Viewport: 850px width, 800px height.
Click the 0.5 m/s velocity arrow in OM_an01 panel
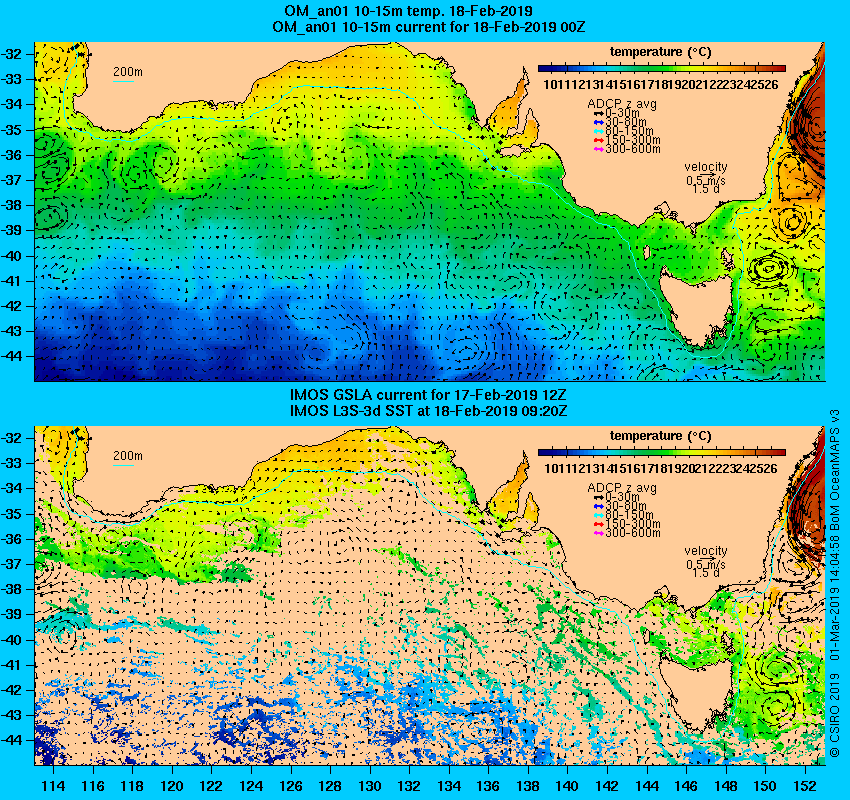coord(706,175)
